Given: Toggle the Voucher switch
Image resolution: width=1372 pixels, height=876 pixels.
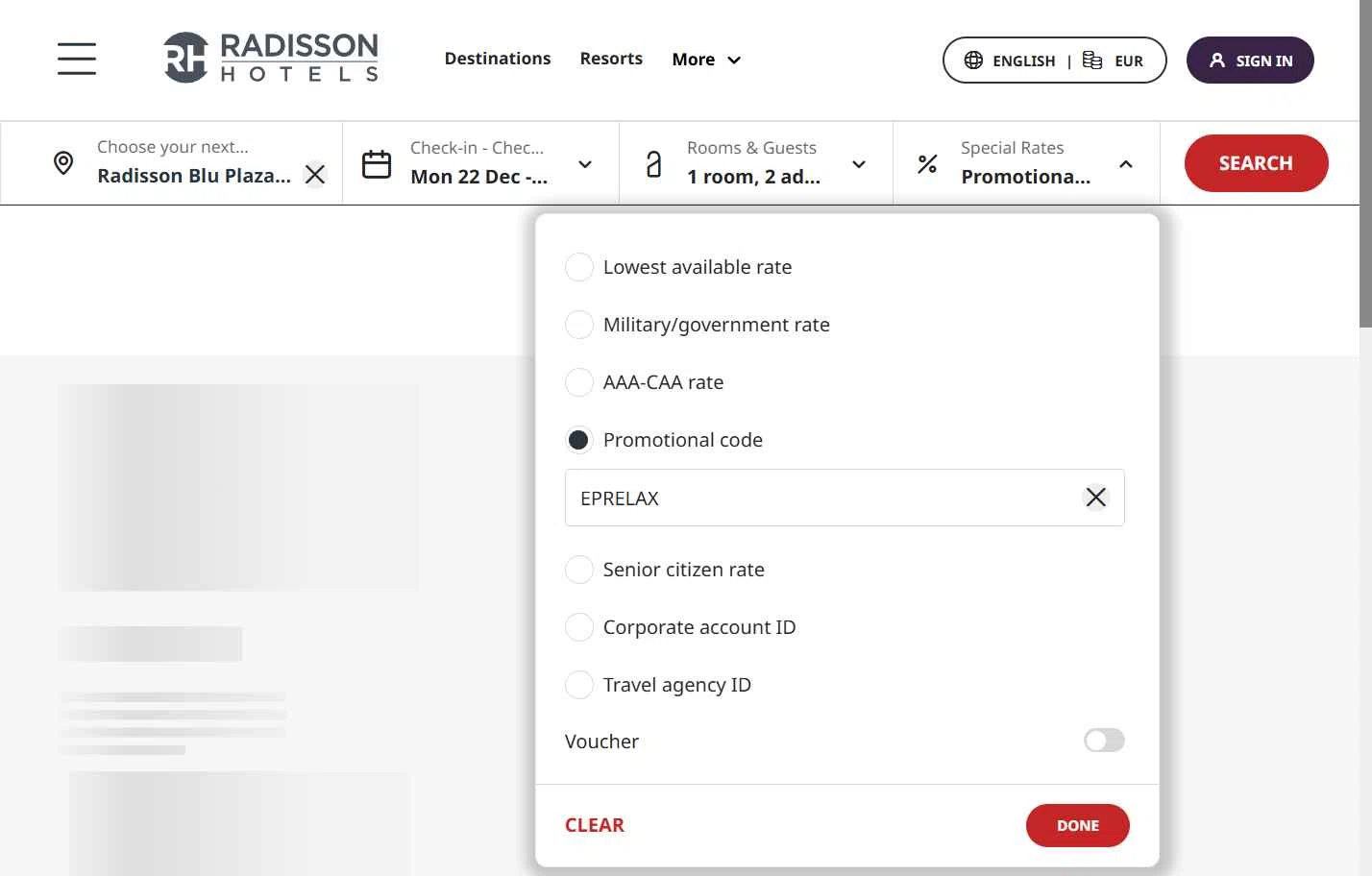Looking at the screenshot, I should 1104,741.
